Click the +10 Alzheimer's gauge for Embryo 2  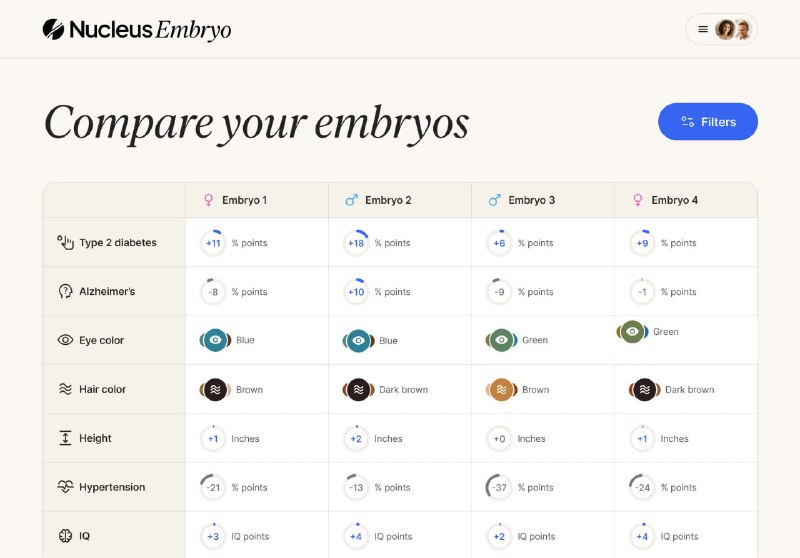[356, 292]
